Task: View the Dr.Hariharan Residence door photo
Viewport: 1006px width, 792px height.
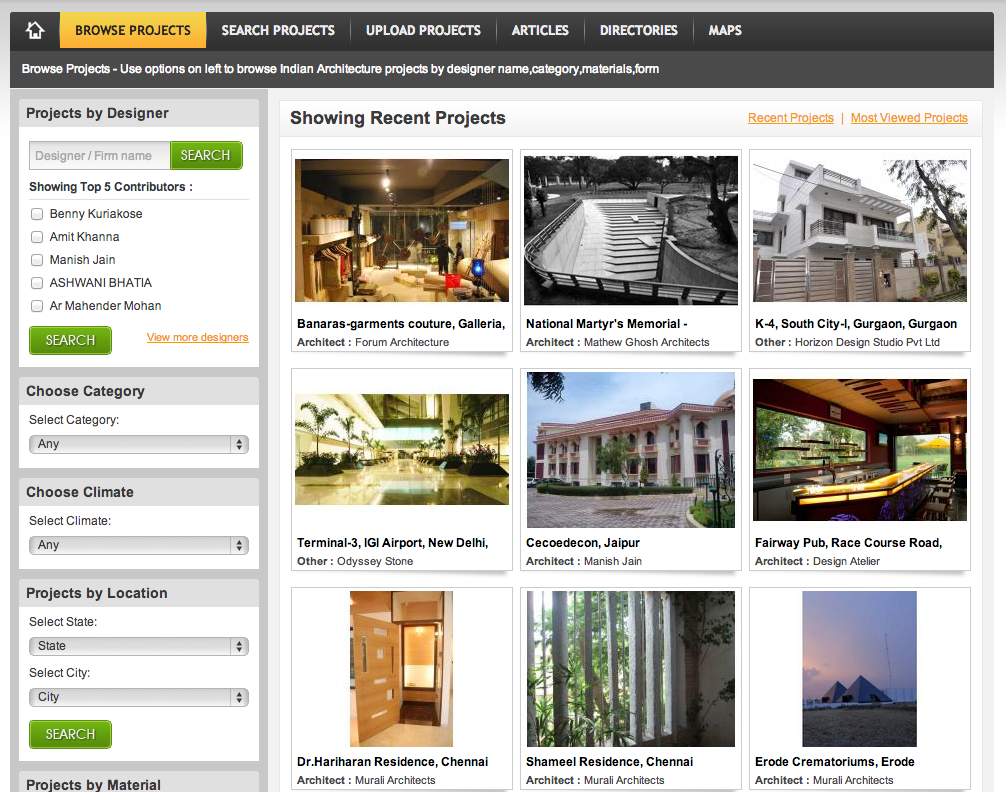Action: click(402, 669)
